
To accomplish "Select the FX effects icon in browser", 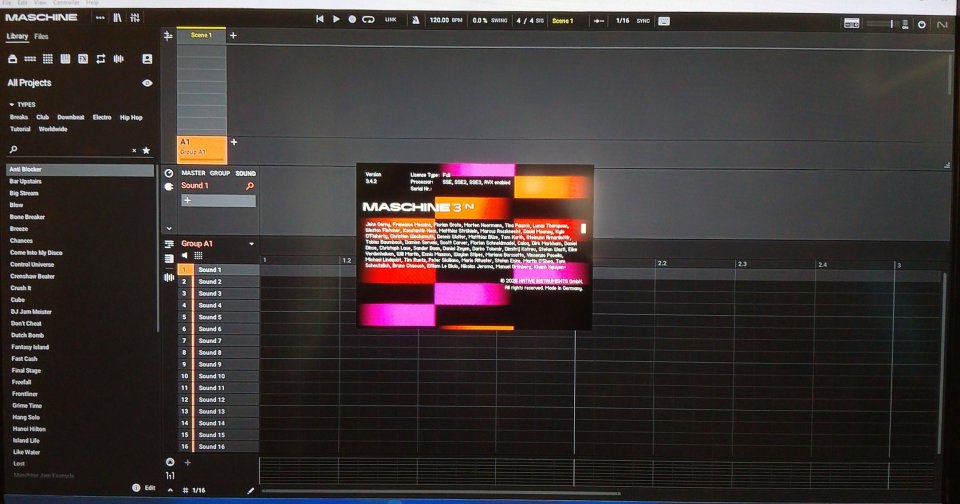I will (83, 59).
